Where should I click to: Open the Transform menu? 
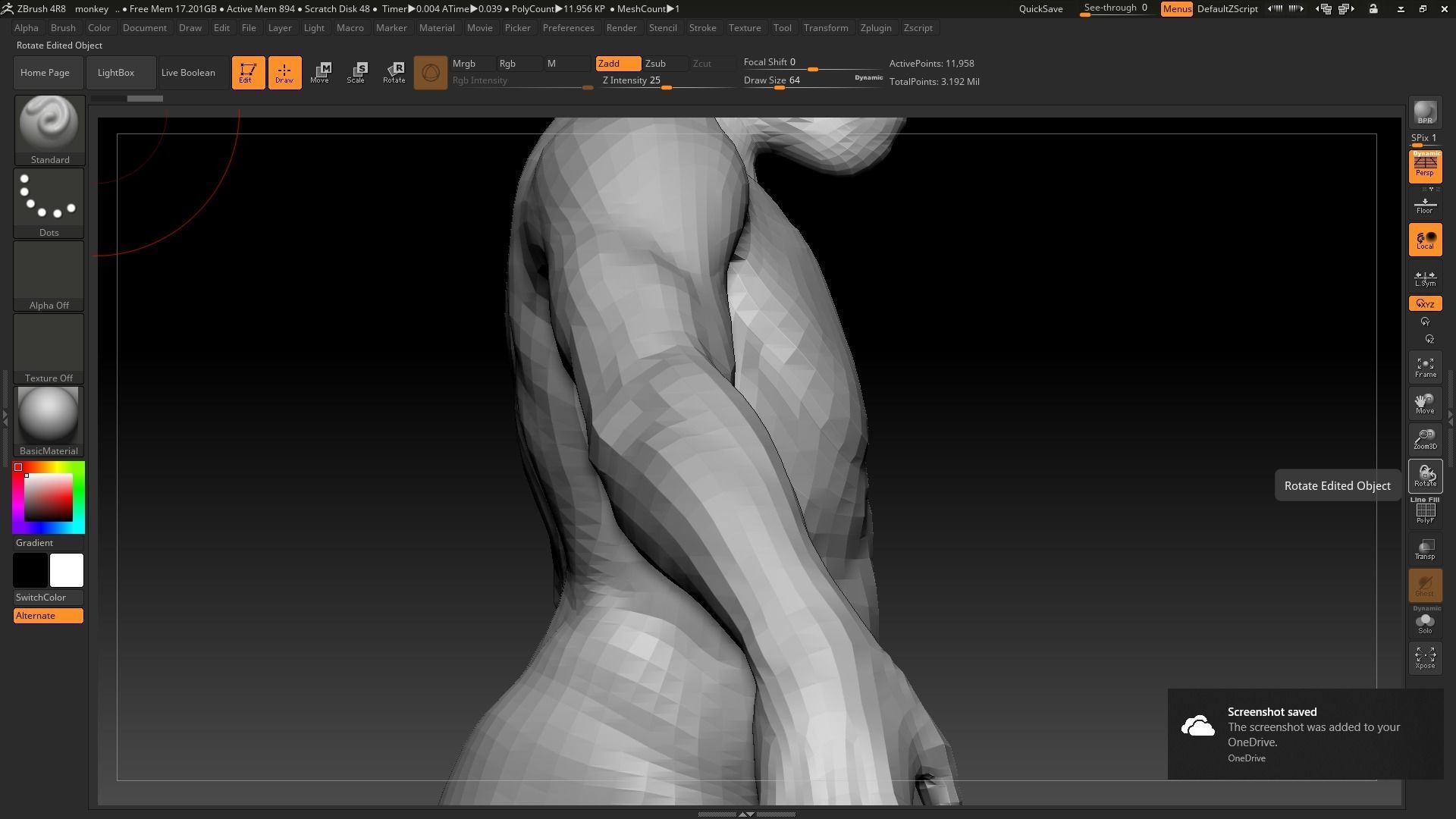tap(826, 28)
